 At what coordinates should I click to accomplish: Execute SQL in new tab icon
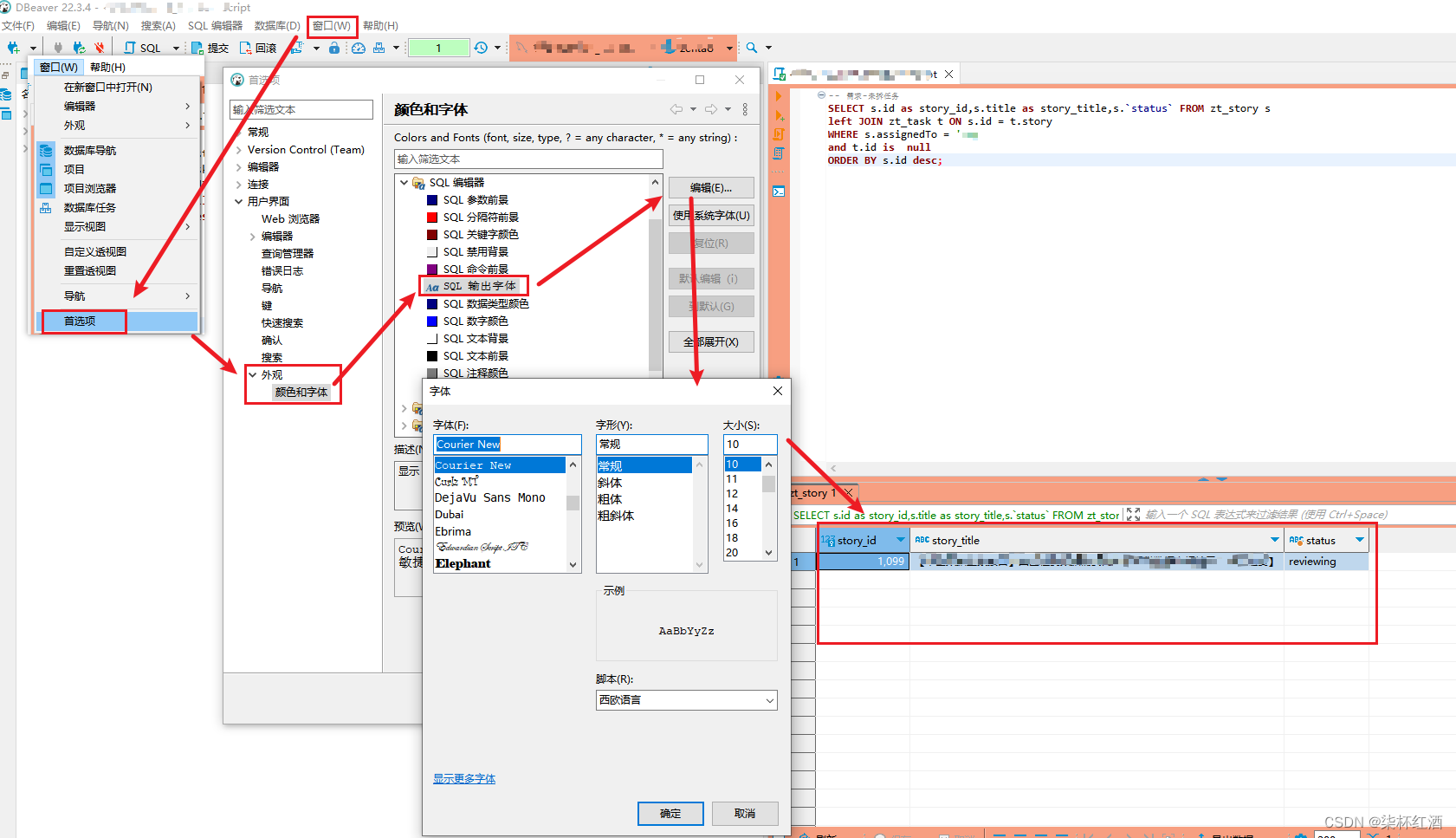(779, 115)
